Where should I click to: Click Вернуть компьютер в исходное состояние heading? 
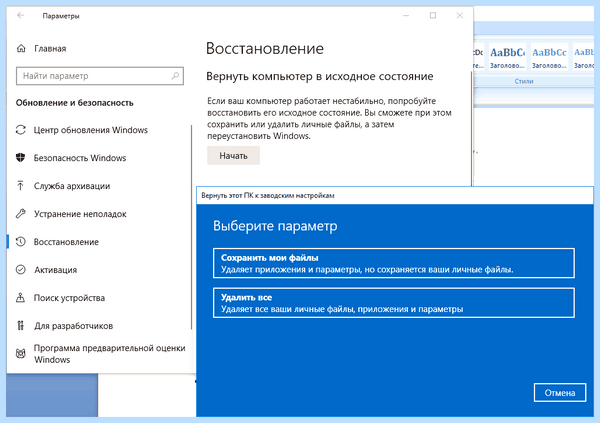(320, 76)
